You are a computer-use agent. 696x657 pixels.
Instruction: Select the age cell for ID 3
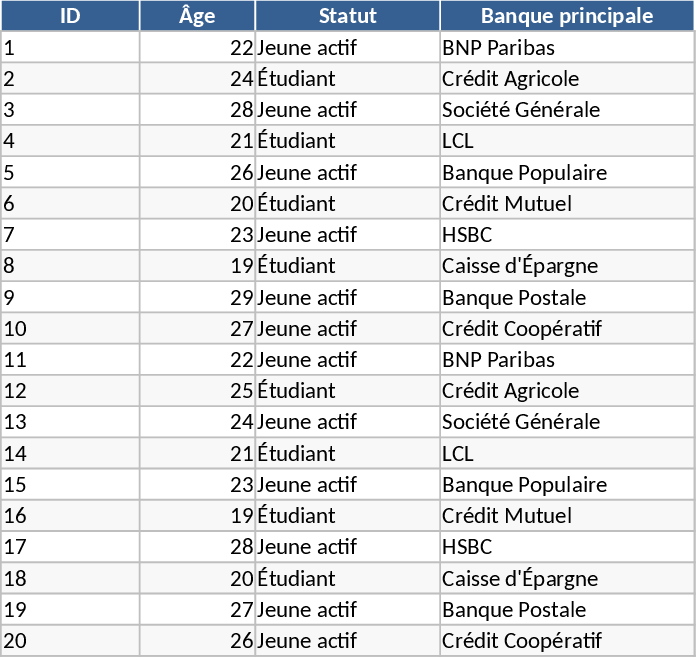(197, 110)
